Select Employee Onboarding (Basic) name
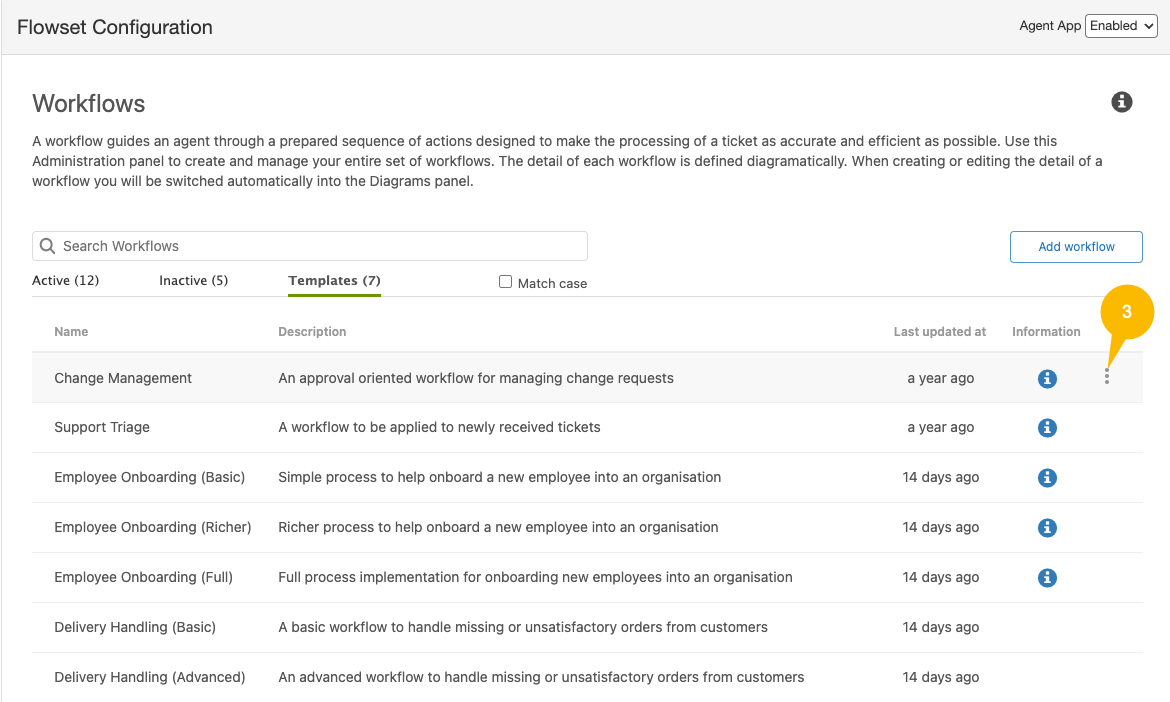The height and width of the screenshot is (702, 1170). (x=149, y=477)
